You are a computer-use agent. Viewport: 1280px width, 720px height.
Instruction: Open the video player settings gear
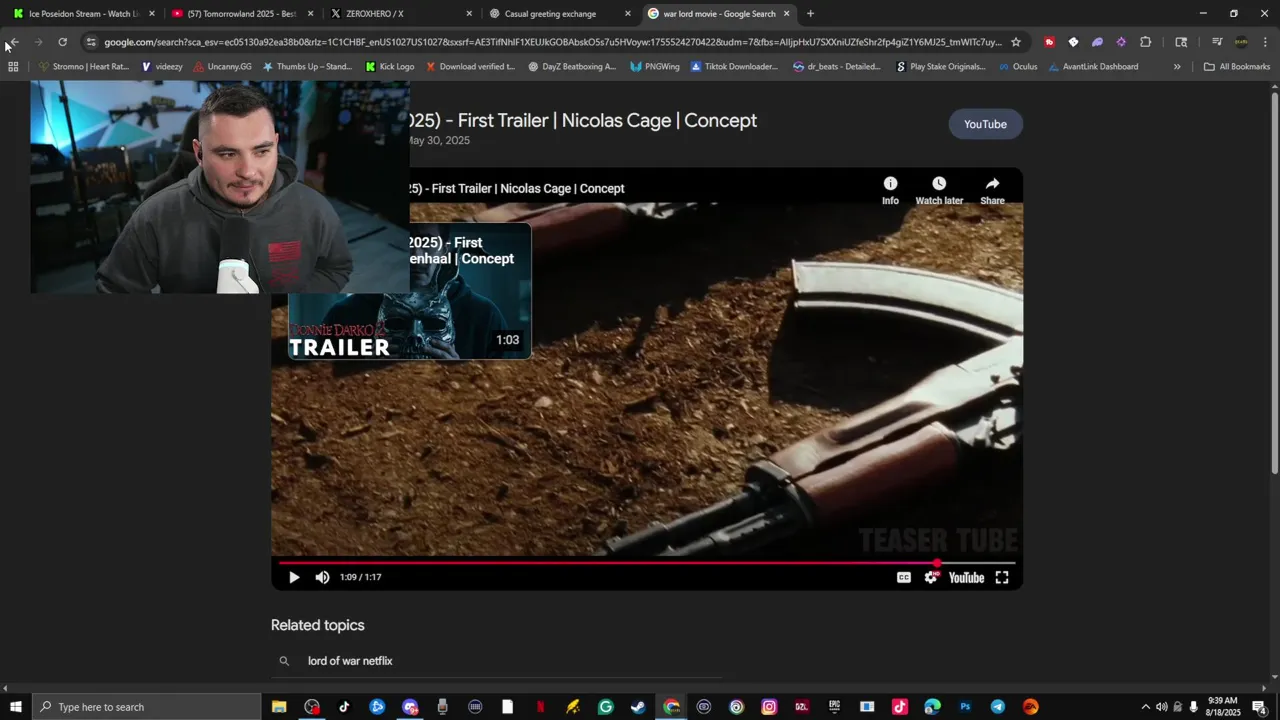932,577
